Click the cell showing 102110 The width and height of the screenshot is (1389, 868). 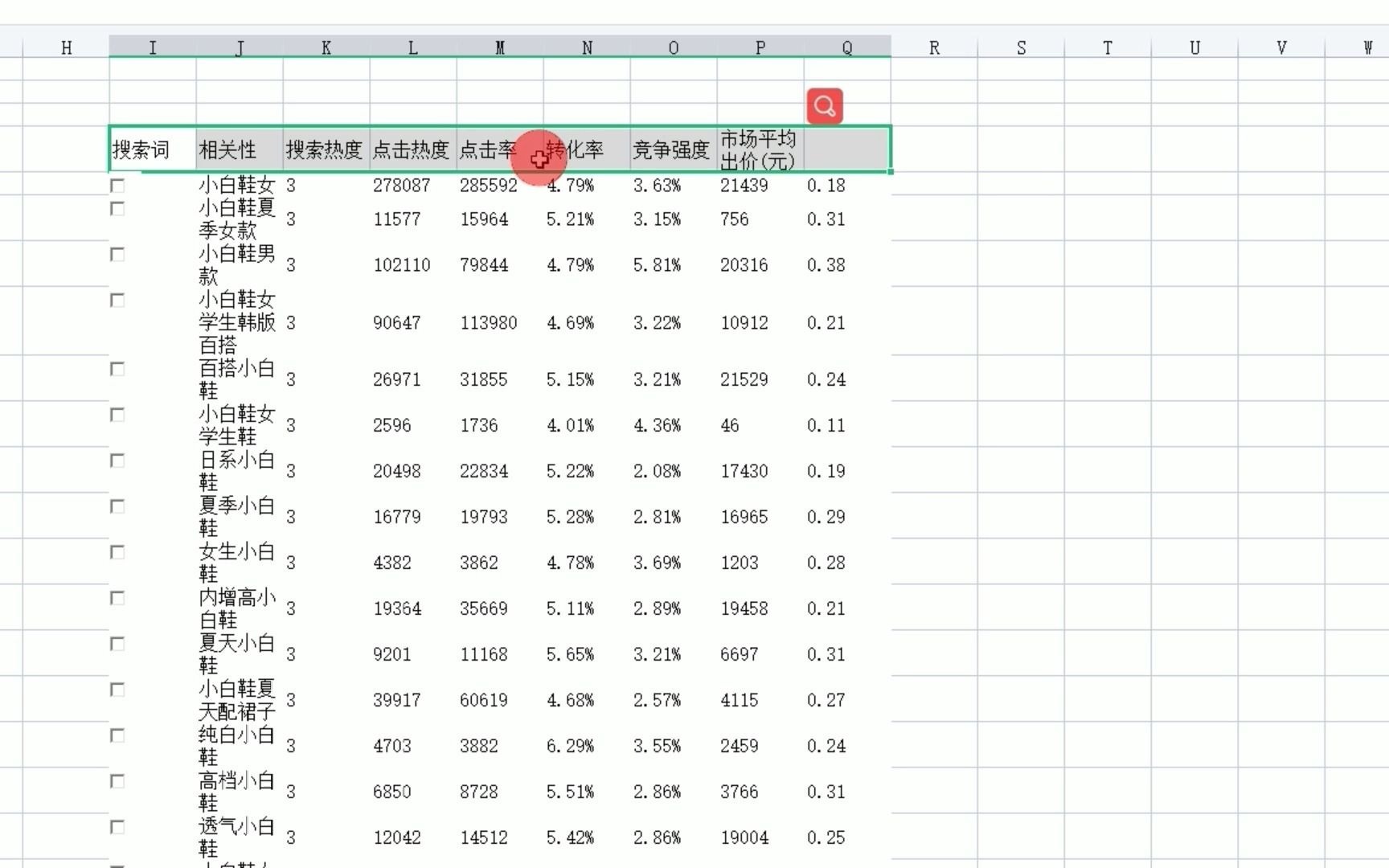point(413,264)
